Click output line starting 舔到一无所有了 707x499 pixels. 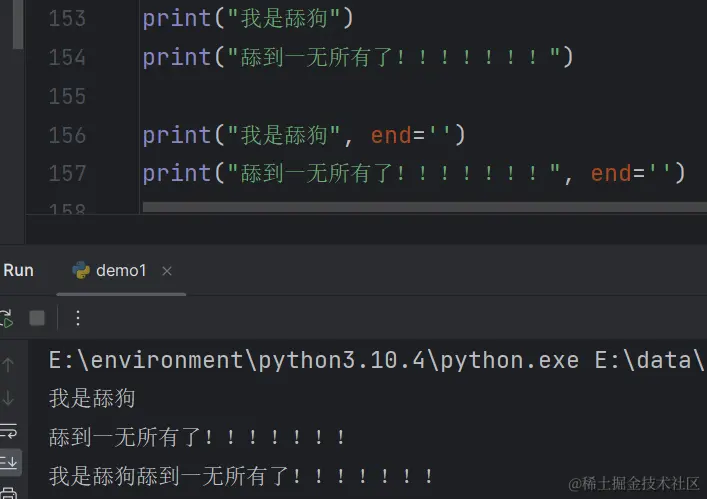click(197, 437)
